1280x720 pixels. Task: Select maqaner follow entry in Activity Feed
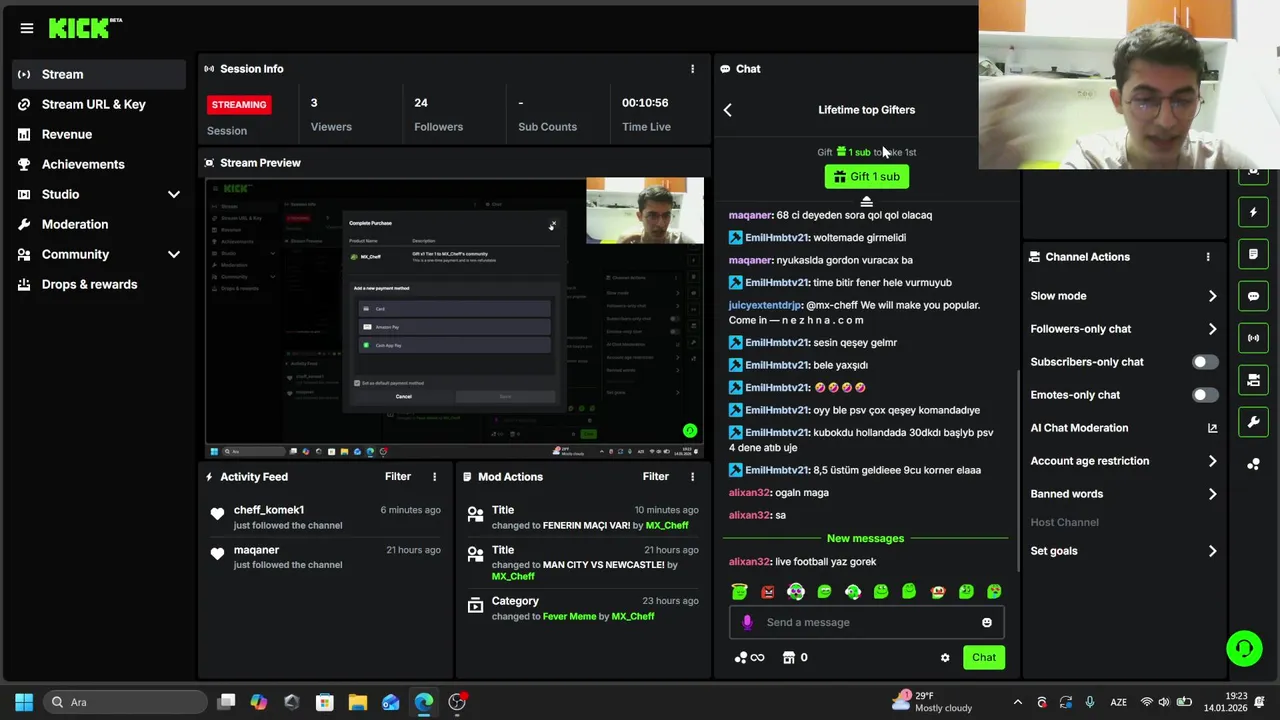coord(325,557)
